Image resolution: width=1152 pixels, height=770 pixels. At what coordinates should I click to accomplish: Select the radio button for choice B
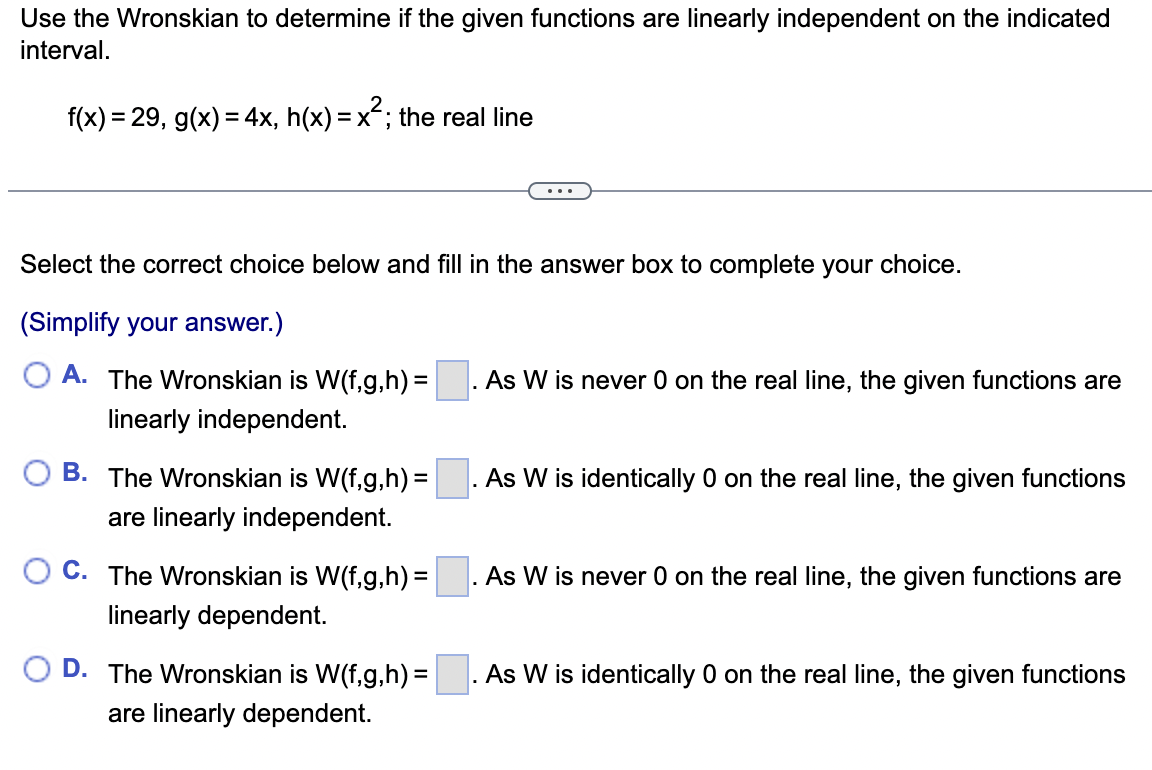[x=38, y=472]
